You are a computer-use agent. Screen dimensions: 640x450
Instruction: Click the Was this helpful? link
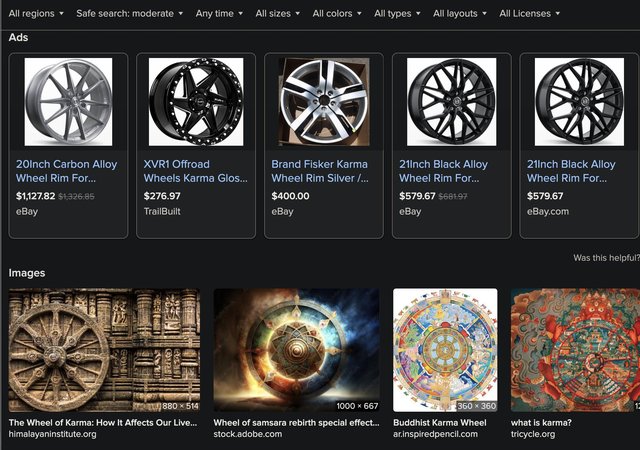click(x=606, y=258)
